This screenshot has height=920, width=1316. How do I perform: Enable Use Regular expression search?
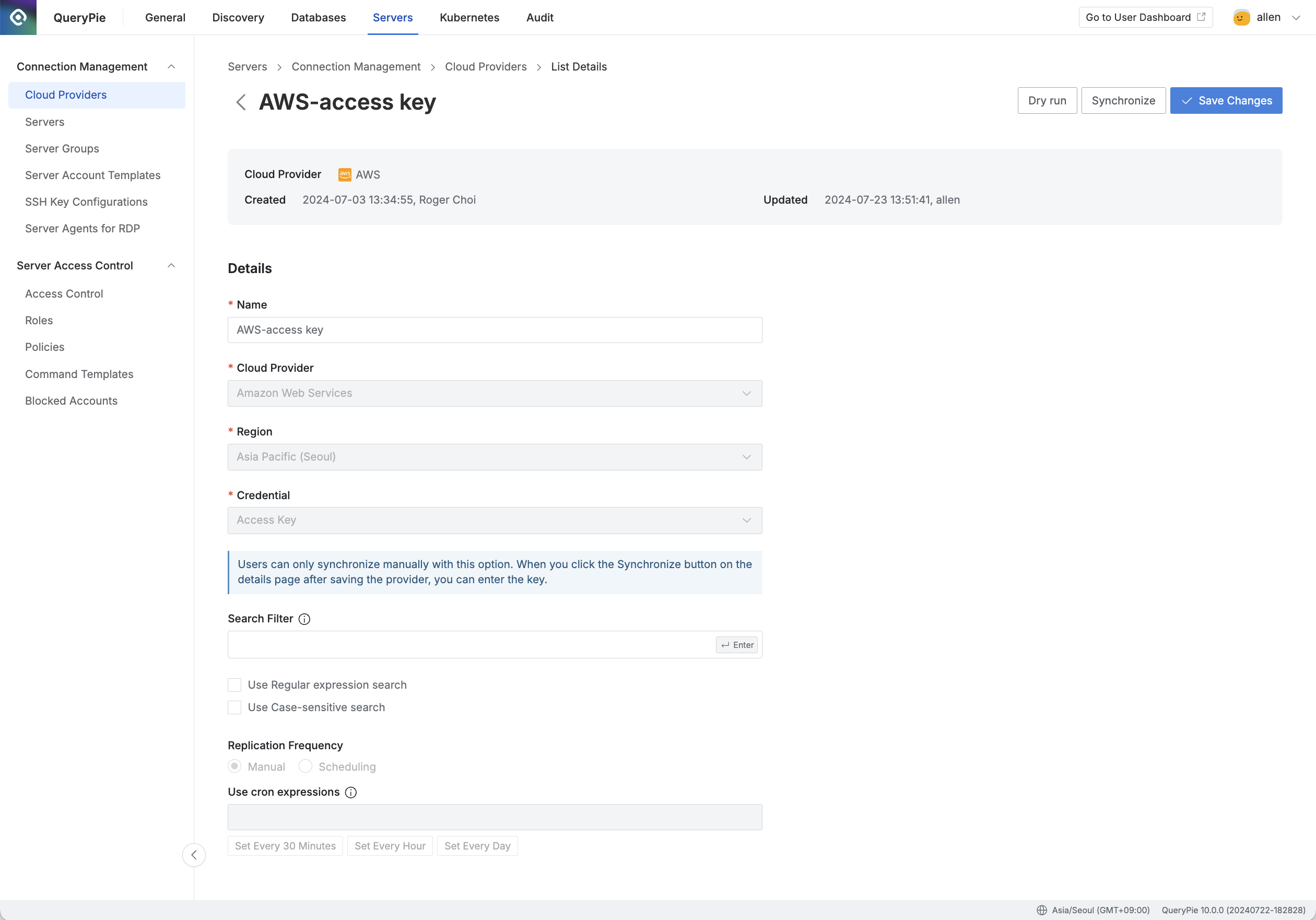click(x=234, y=685)
